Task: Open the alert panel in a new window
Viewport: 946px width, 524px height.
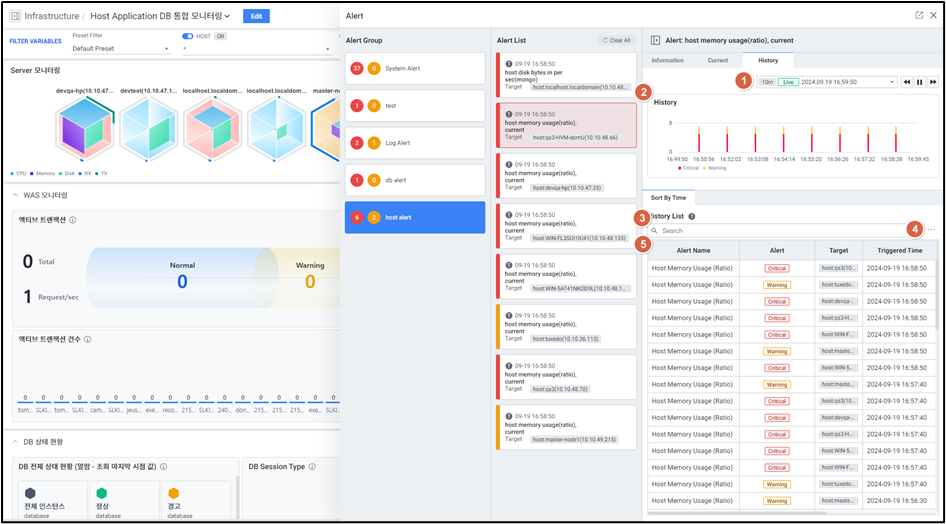Action: click(919, 16)
